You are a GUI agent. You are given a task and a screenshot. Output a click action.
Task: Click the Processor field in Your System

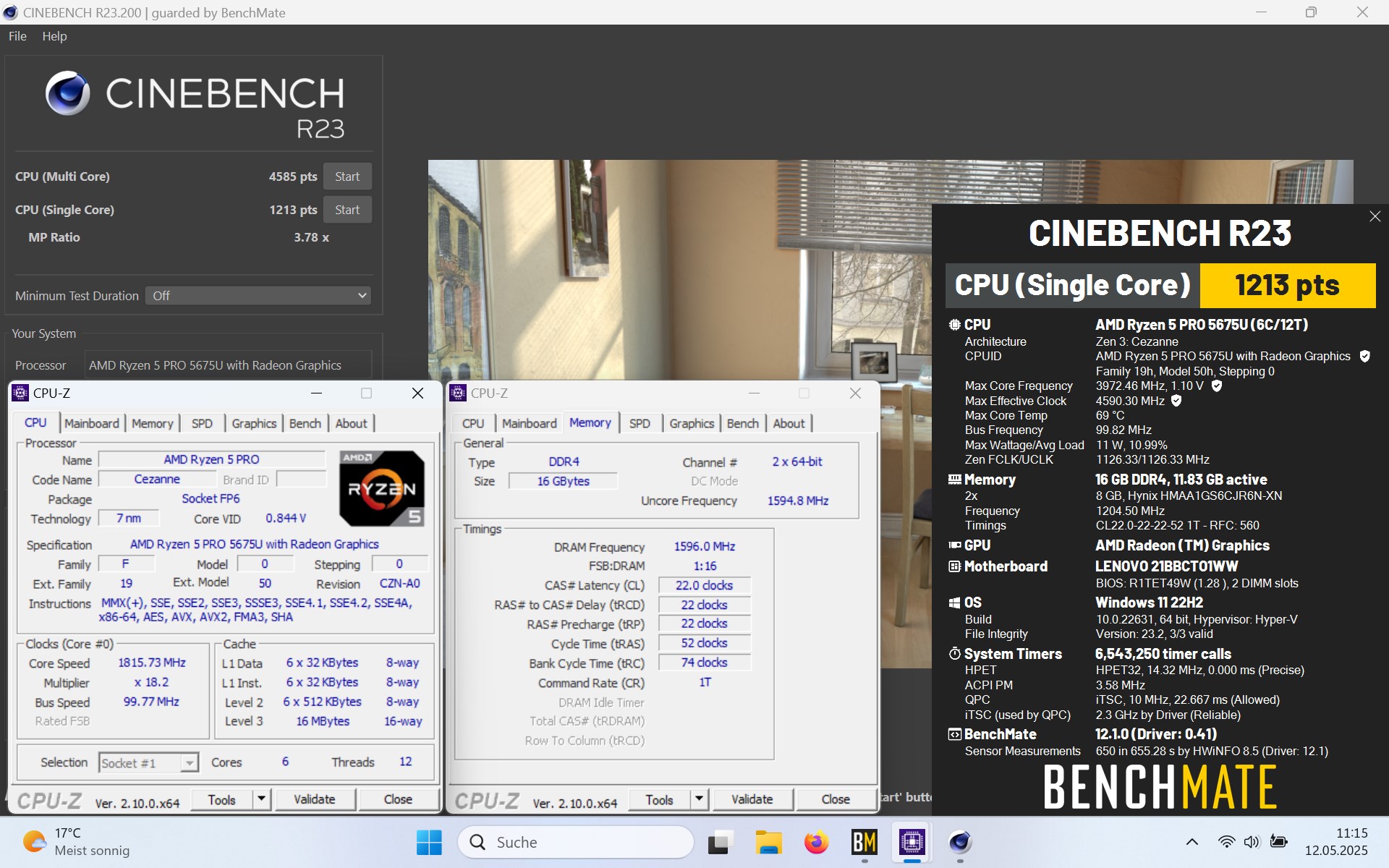click(228, 365)
